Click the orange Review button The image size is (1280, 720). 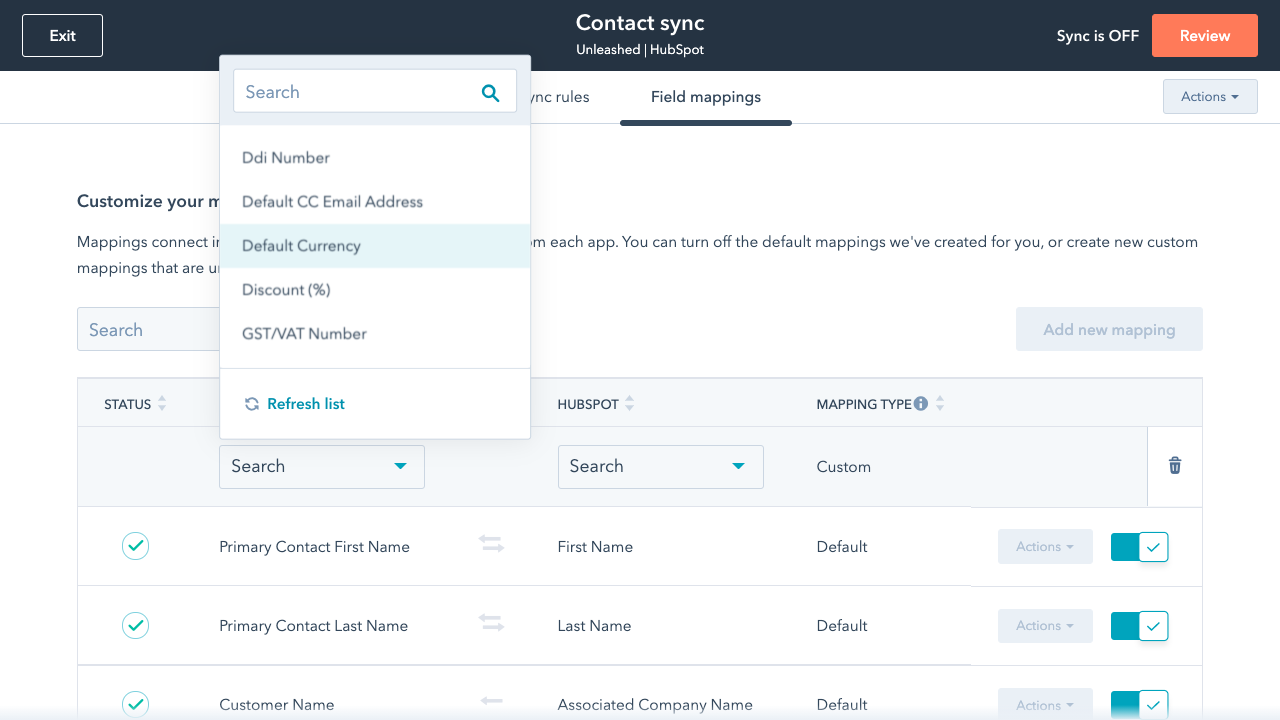click(1204, 36)
